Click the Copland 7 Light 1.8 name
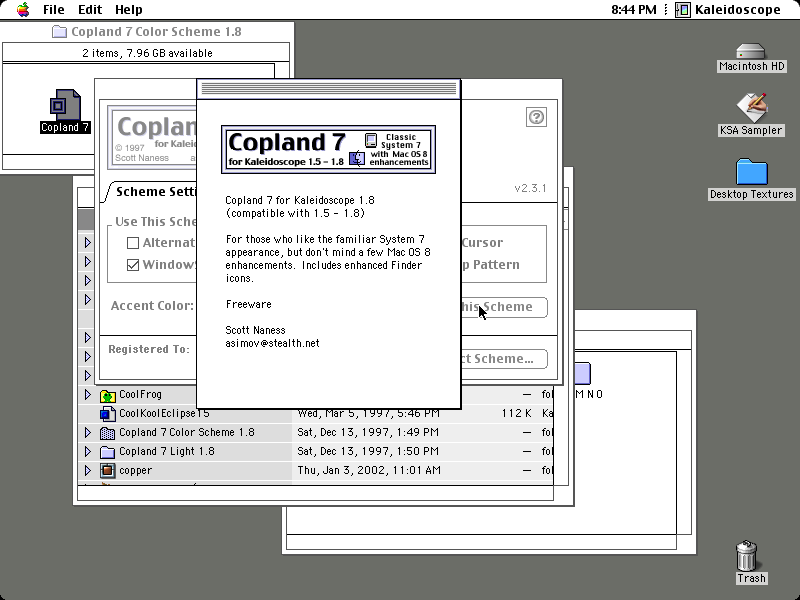This screenshot has width=800, height=600. tap(166, 452)
